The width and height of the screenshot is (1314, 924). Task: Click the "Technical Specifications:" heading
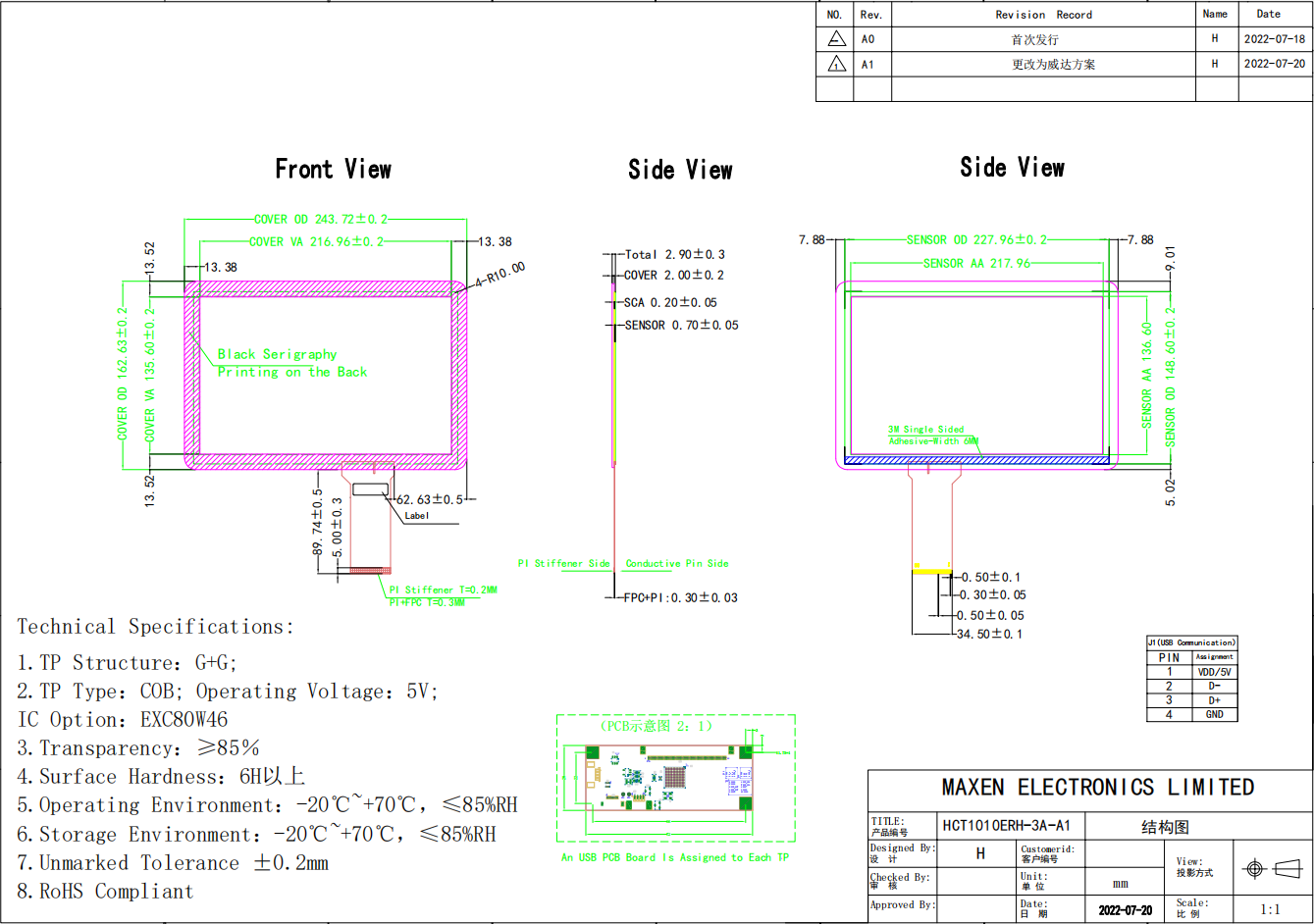pyautogui.click(x=155, y=627)
